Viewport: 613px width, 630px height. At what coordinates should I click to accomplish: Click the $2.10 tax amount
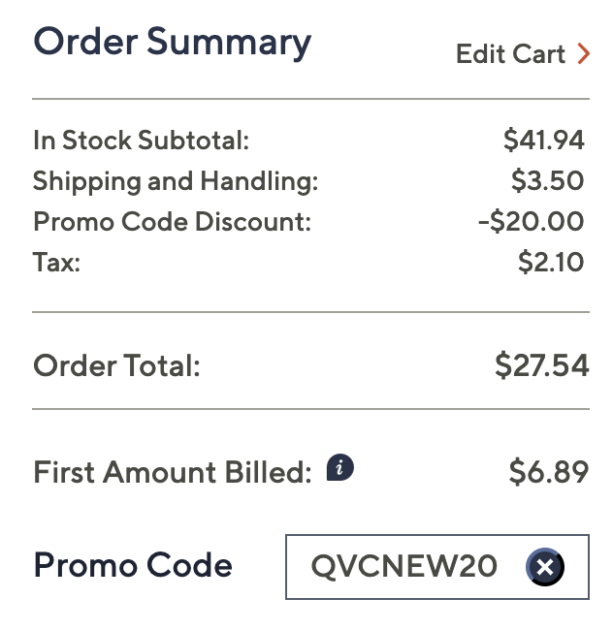tap(552, 261)
